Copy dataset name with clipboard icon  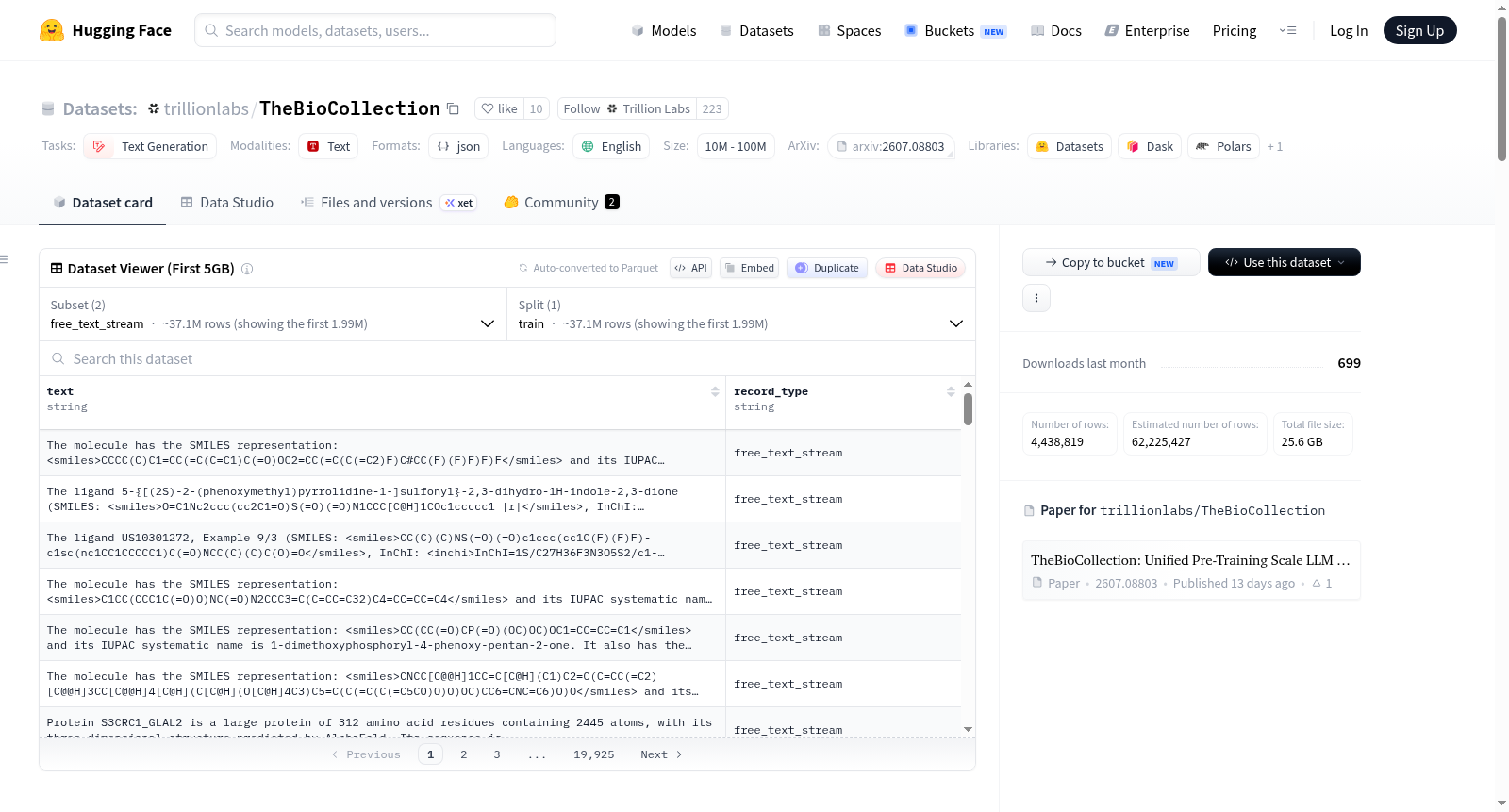[x=453, y=108]
